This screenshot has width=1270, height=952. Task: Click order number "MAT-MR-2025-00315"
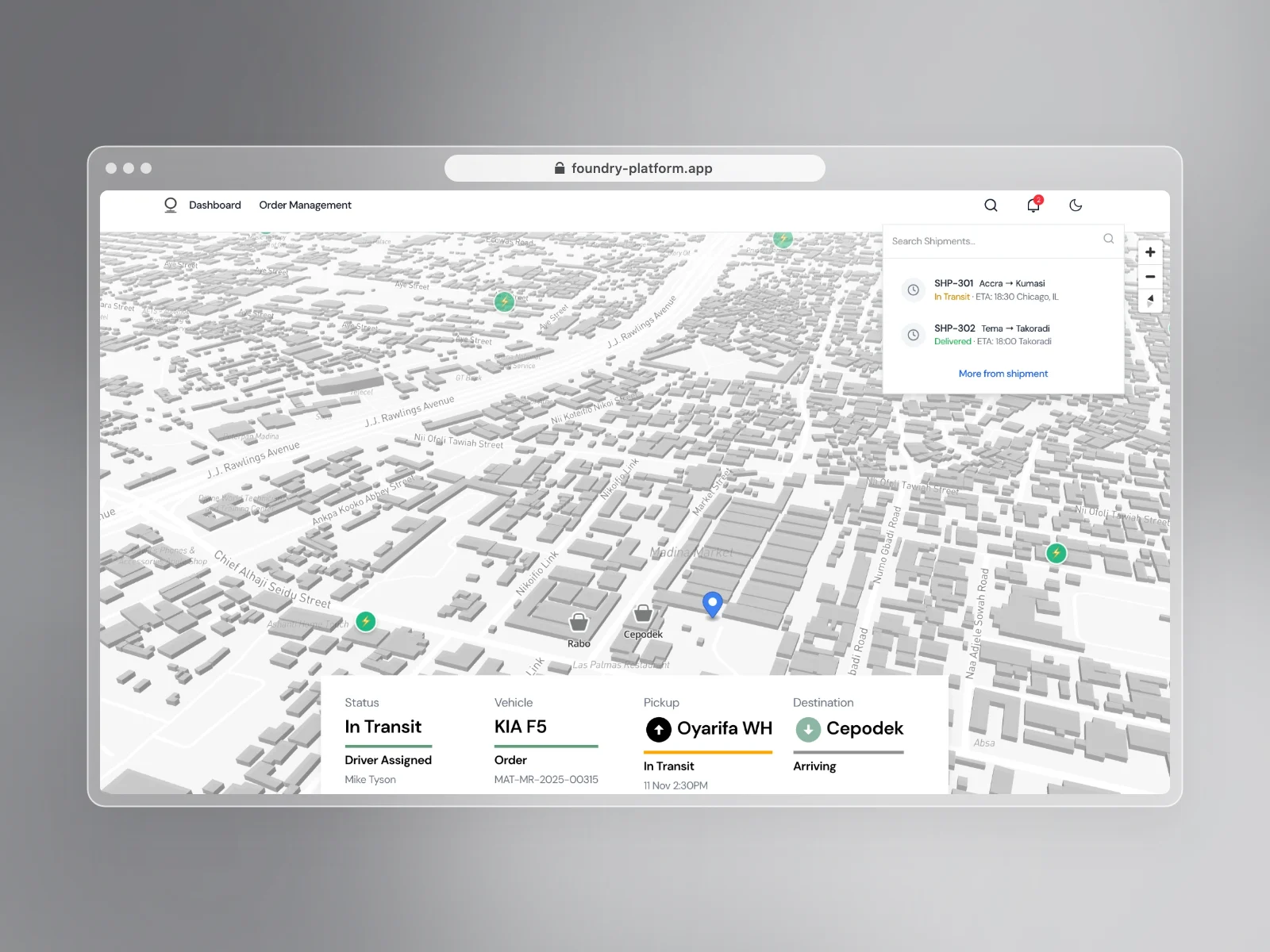546,780
